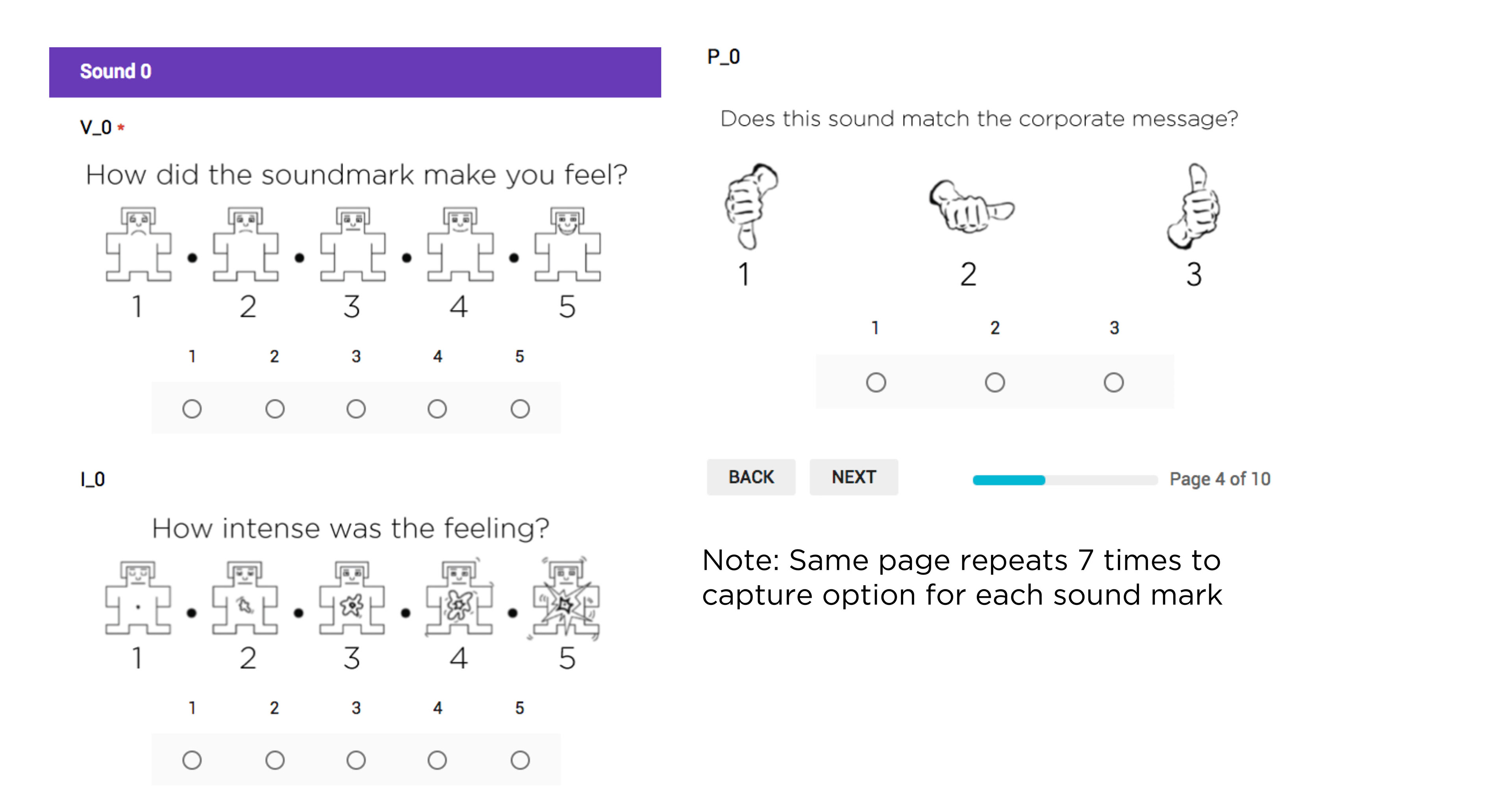Viewport: 1512px width, 788px height.
Task: Select option 1 for corporate message match
Action: 876,383
